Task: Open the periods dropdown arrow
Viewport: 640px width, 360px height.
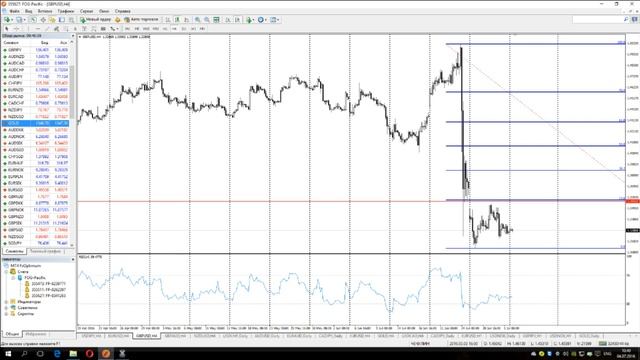Action: (x=266, y=20)
